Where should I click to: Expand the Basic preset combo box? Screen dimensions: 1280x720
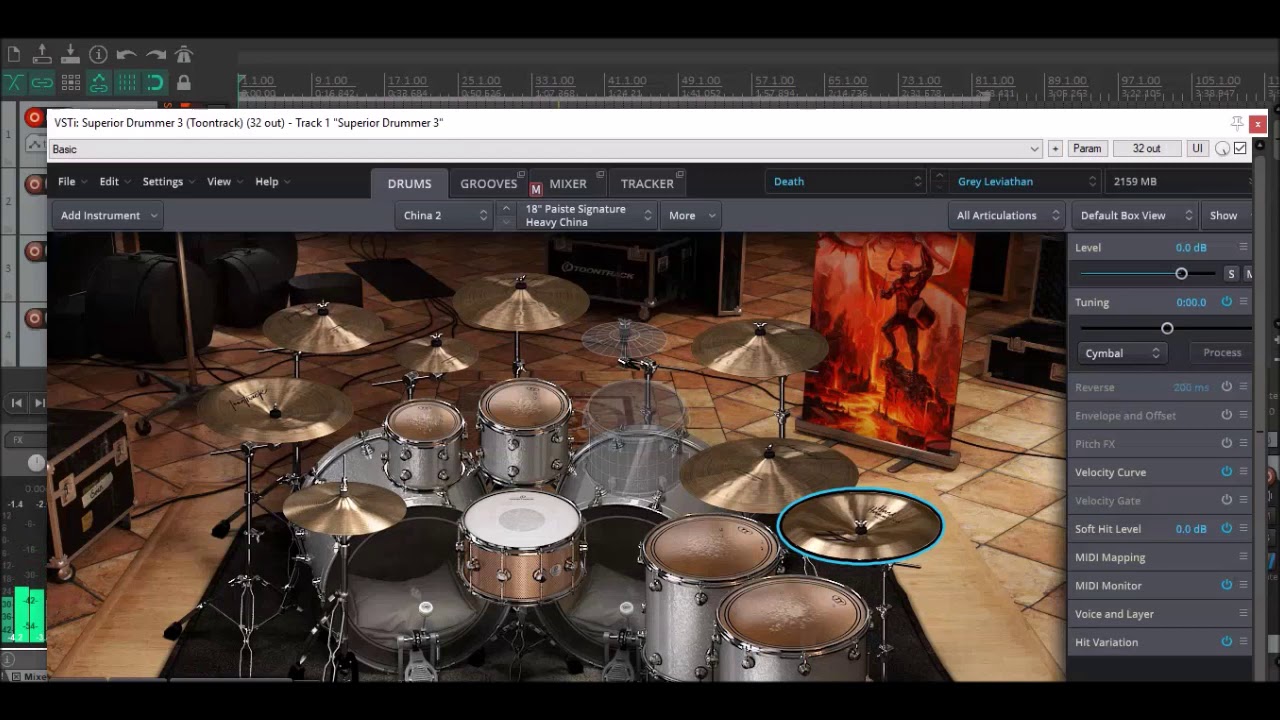546,149
